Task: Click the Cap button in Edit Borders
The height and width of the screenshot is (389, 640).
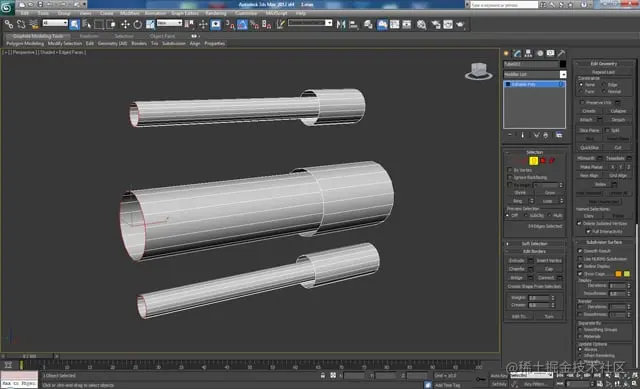Action: [x=549, y=269]
